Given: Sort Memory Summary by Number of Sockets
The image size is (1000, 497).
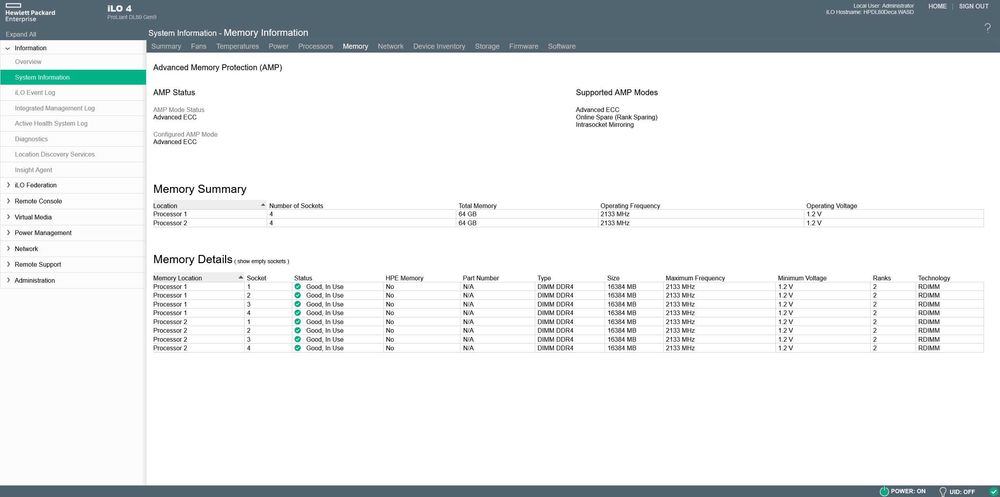Looking at the screenshot, I should pyautogui.click(x=296, y=206).
